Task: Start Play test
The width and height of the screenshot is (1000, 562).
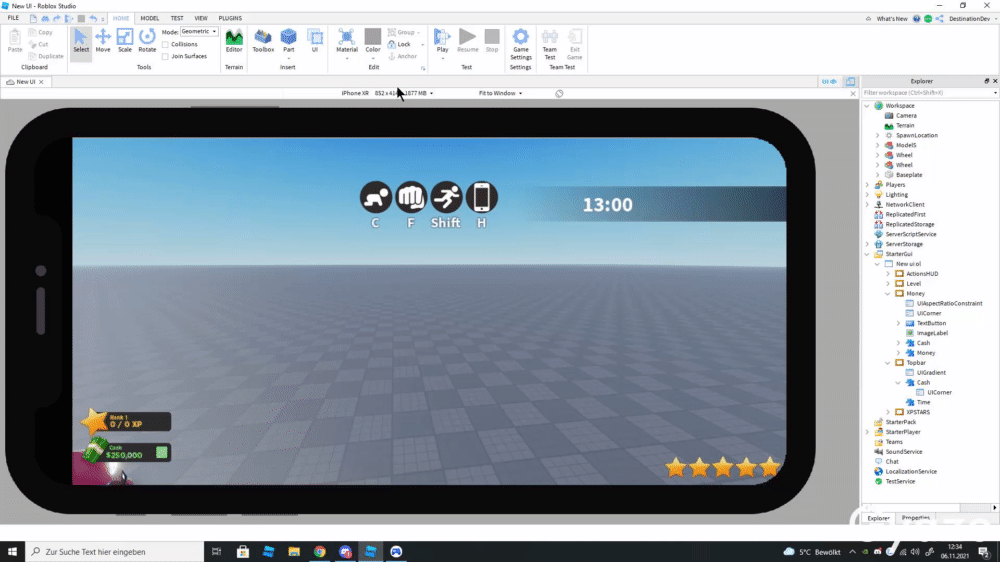Action: click(x=442, y=42)
